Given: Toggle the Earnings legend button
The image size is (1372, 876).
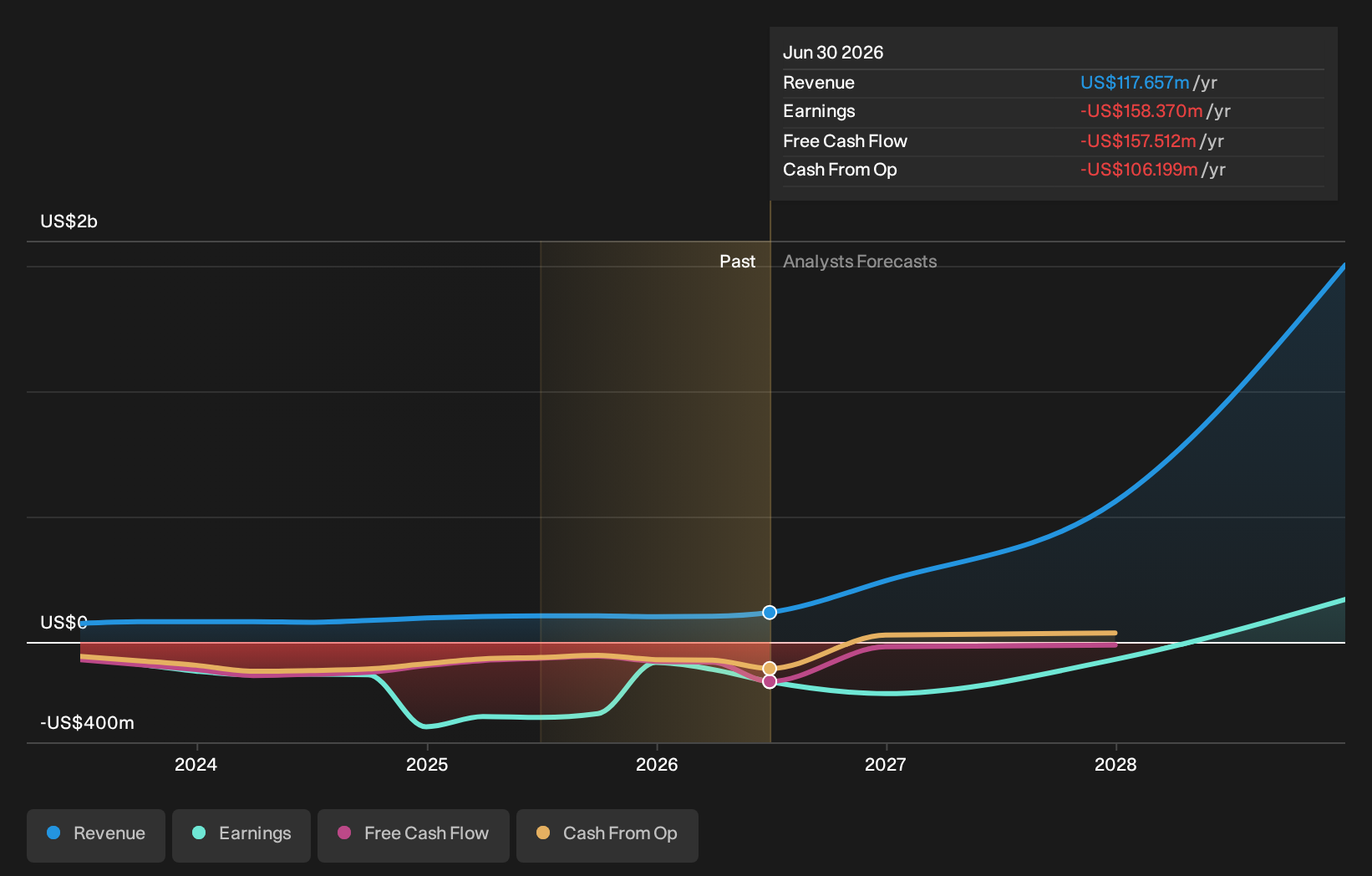Looking at the screenshot, I should point(241,835).
